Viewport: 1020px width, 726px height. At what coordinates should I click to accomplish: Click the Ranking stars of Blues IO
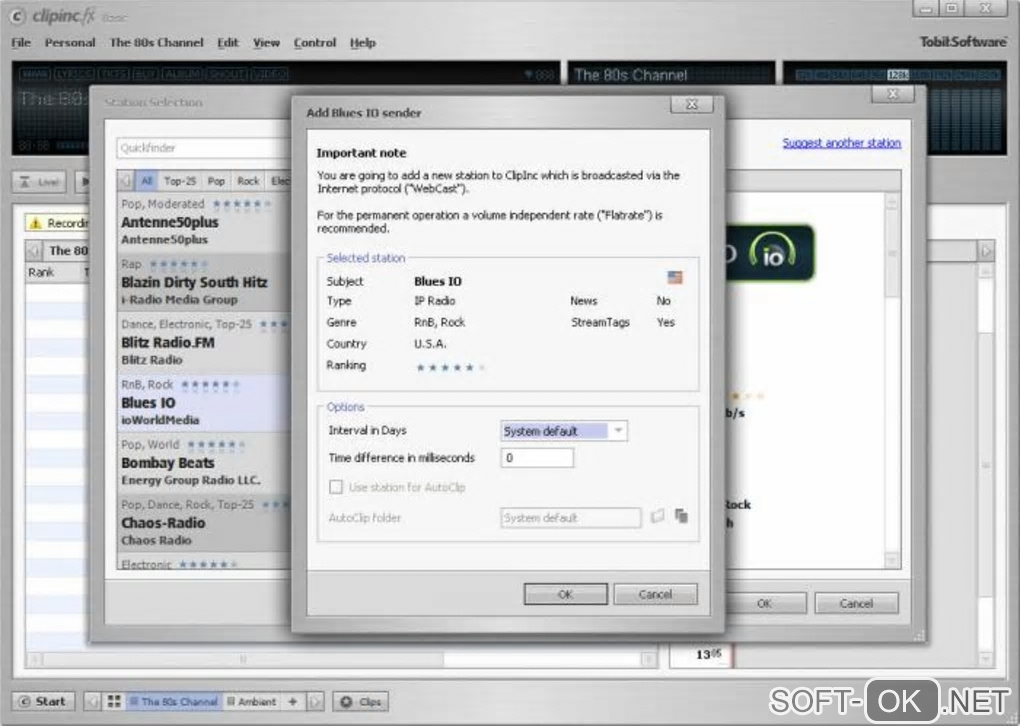tap(450, 368)
